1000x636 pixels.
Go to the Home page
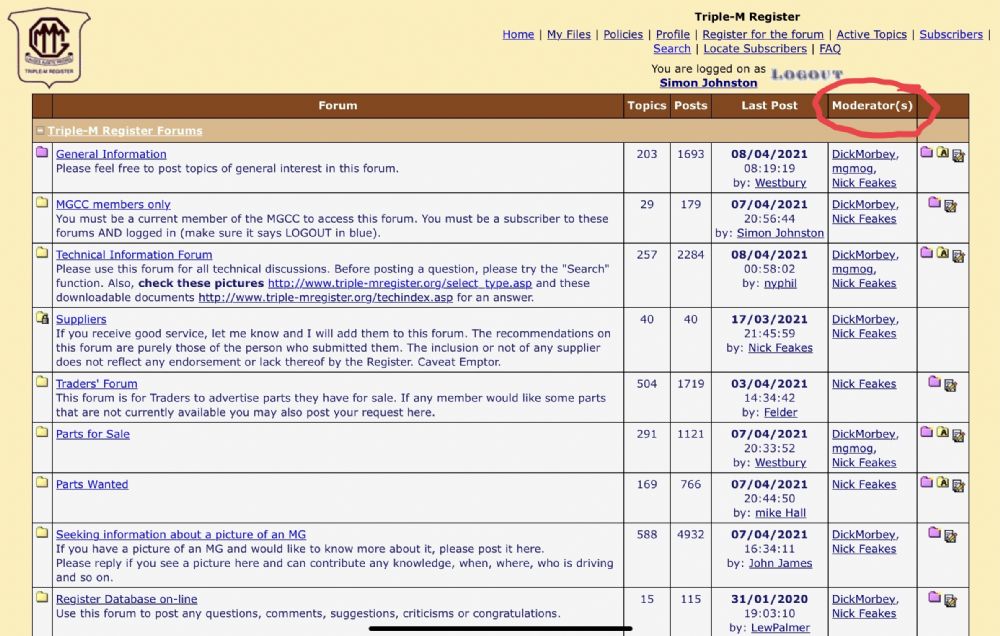pos(518,34)
